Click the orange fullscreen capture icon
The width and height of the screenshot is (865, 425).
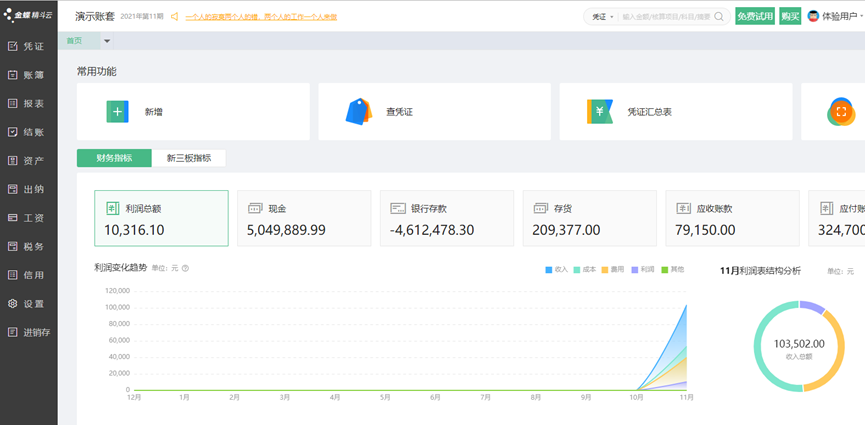tap(841, 112)
